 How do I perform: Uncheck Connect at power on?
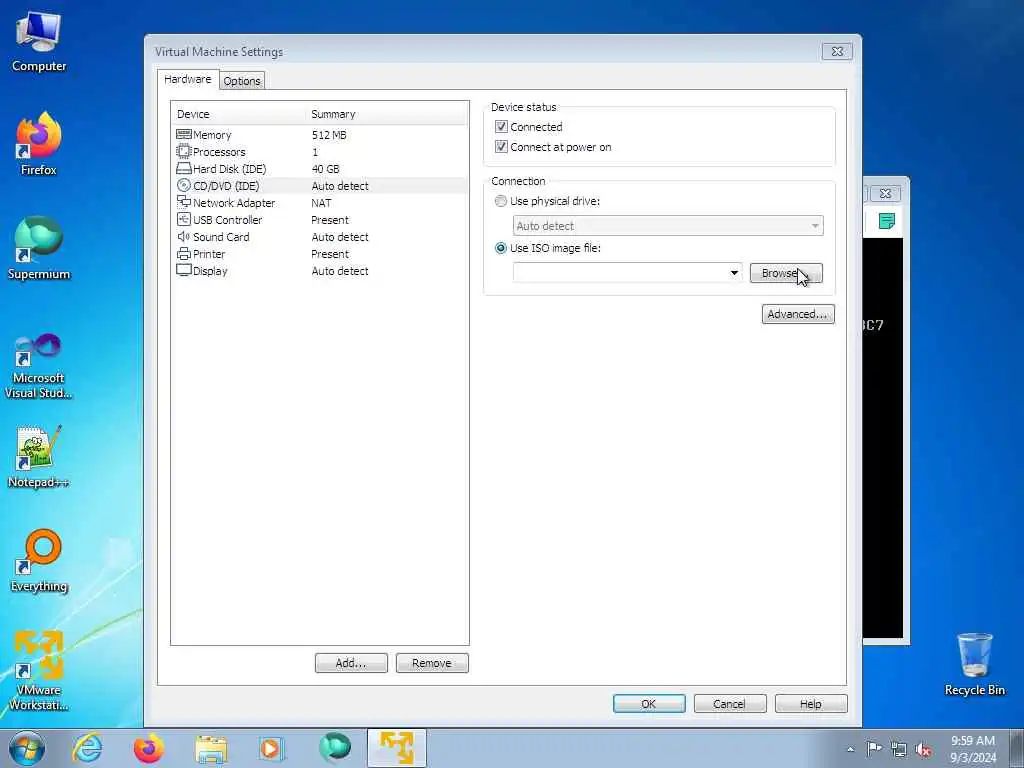[501, 146]
